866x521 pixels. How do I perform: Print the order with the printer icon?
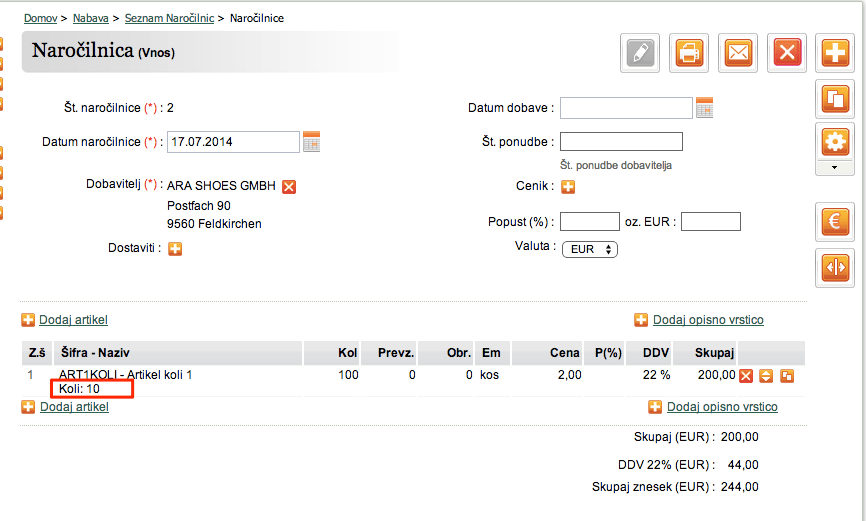pos(689,53)
